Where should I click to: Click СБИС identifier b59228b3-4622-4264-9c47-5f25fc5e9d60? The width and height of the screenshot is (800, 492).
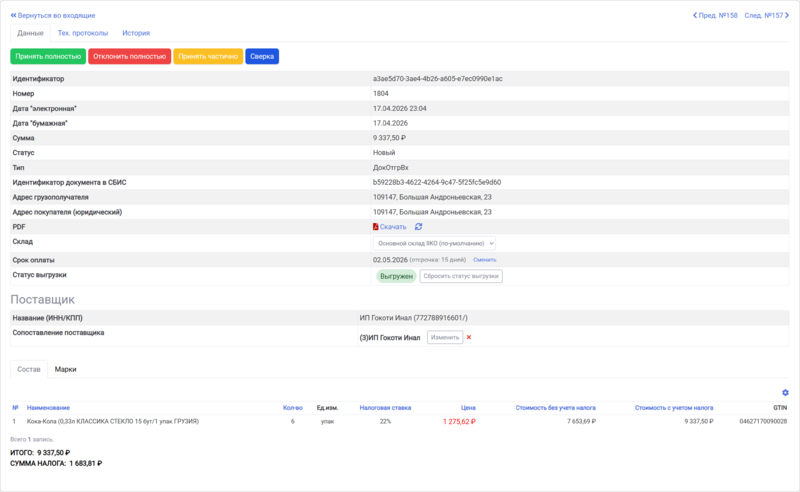click(437, 182)
